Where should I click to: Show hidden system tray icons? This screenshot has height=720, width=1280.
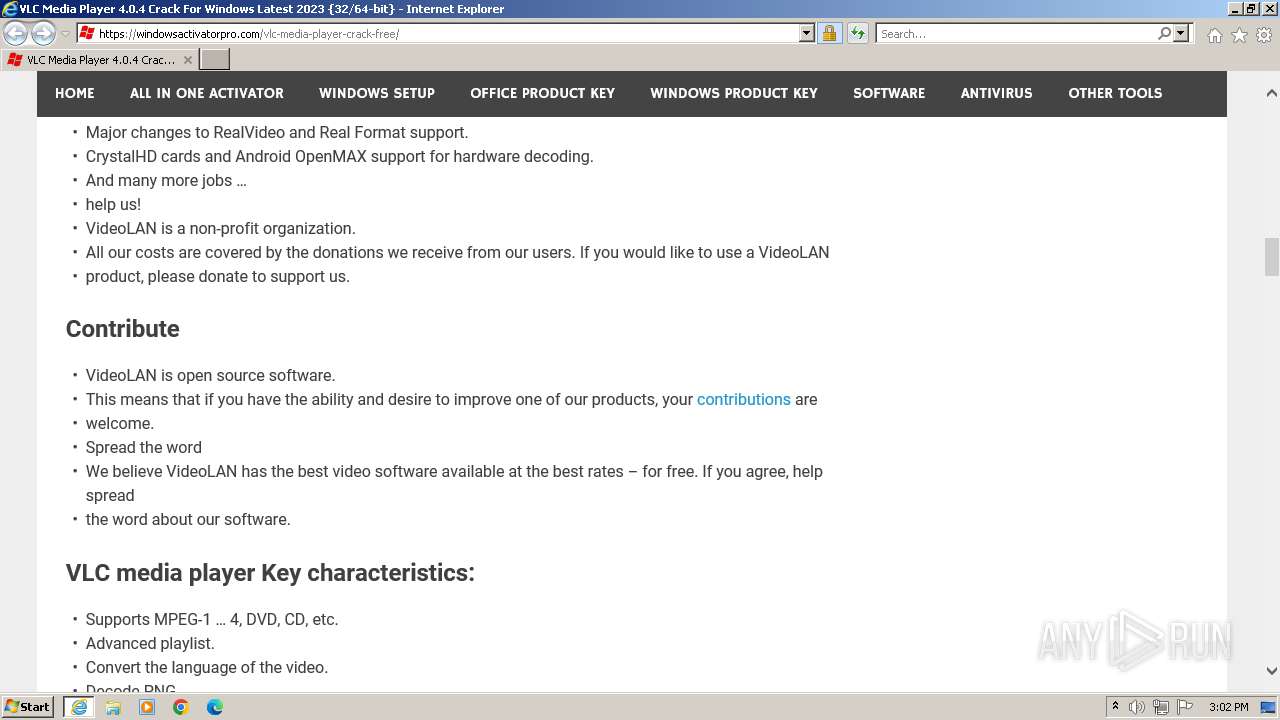(x=1115, y=707)
